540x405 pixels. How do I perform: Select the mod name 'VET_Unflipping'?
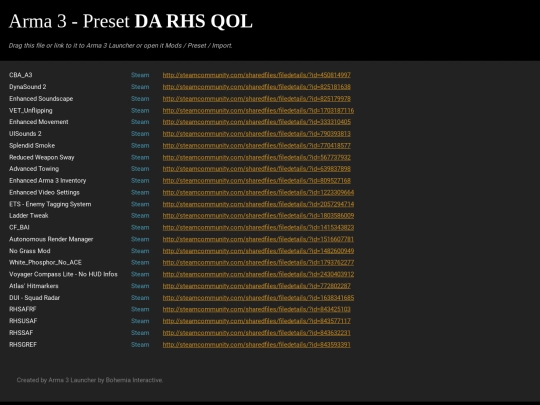[x=31, y=110]
